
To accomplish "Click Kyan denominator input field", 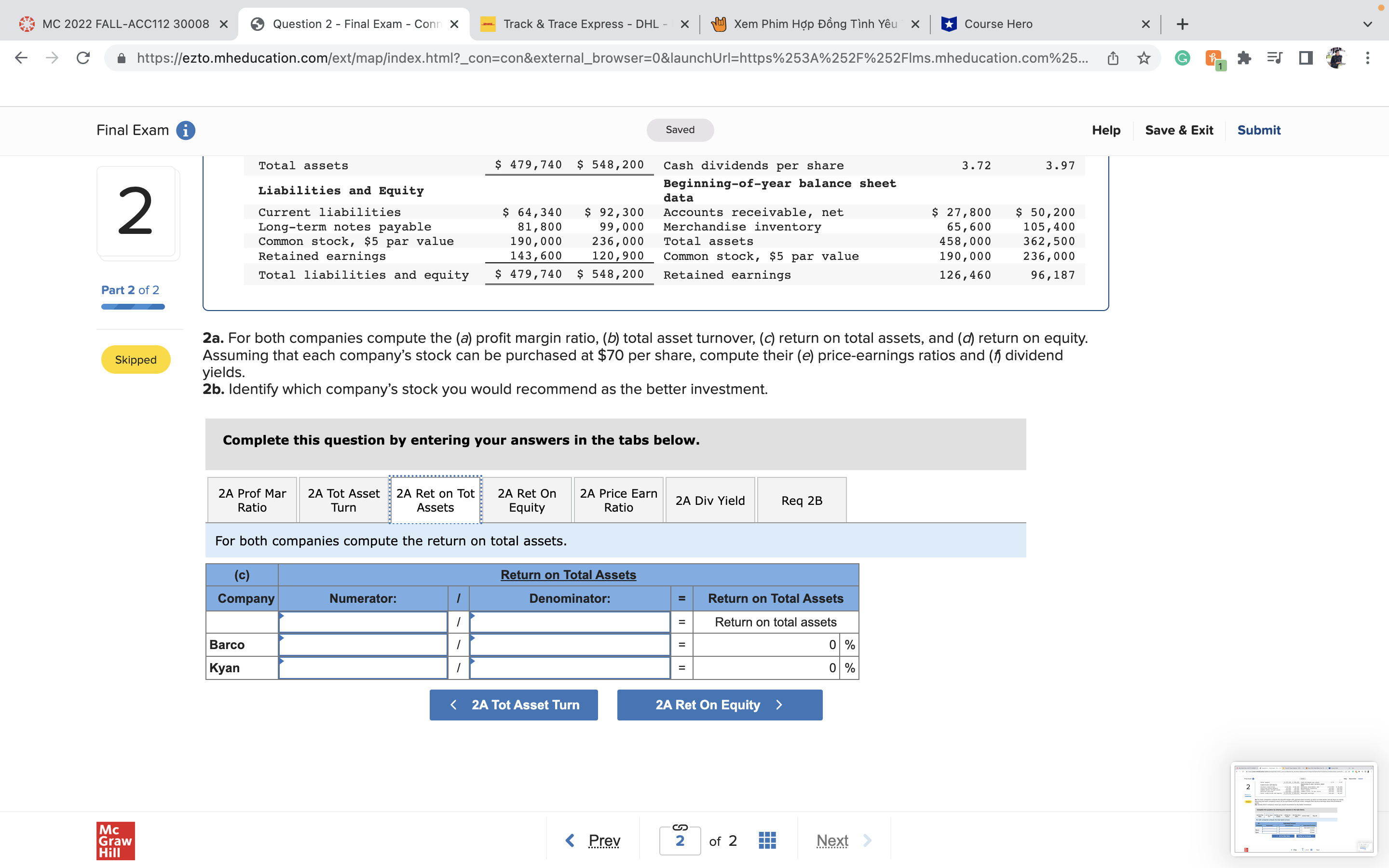I will [570, 668].
